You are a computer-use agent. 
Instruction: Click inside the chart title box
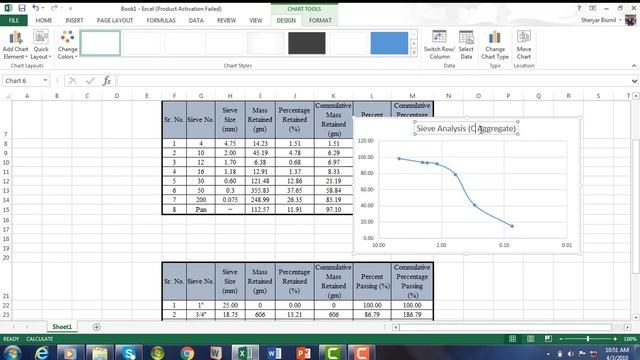coord(466,128)
